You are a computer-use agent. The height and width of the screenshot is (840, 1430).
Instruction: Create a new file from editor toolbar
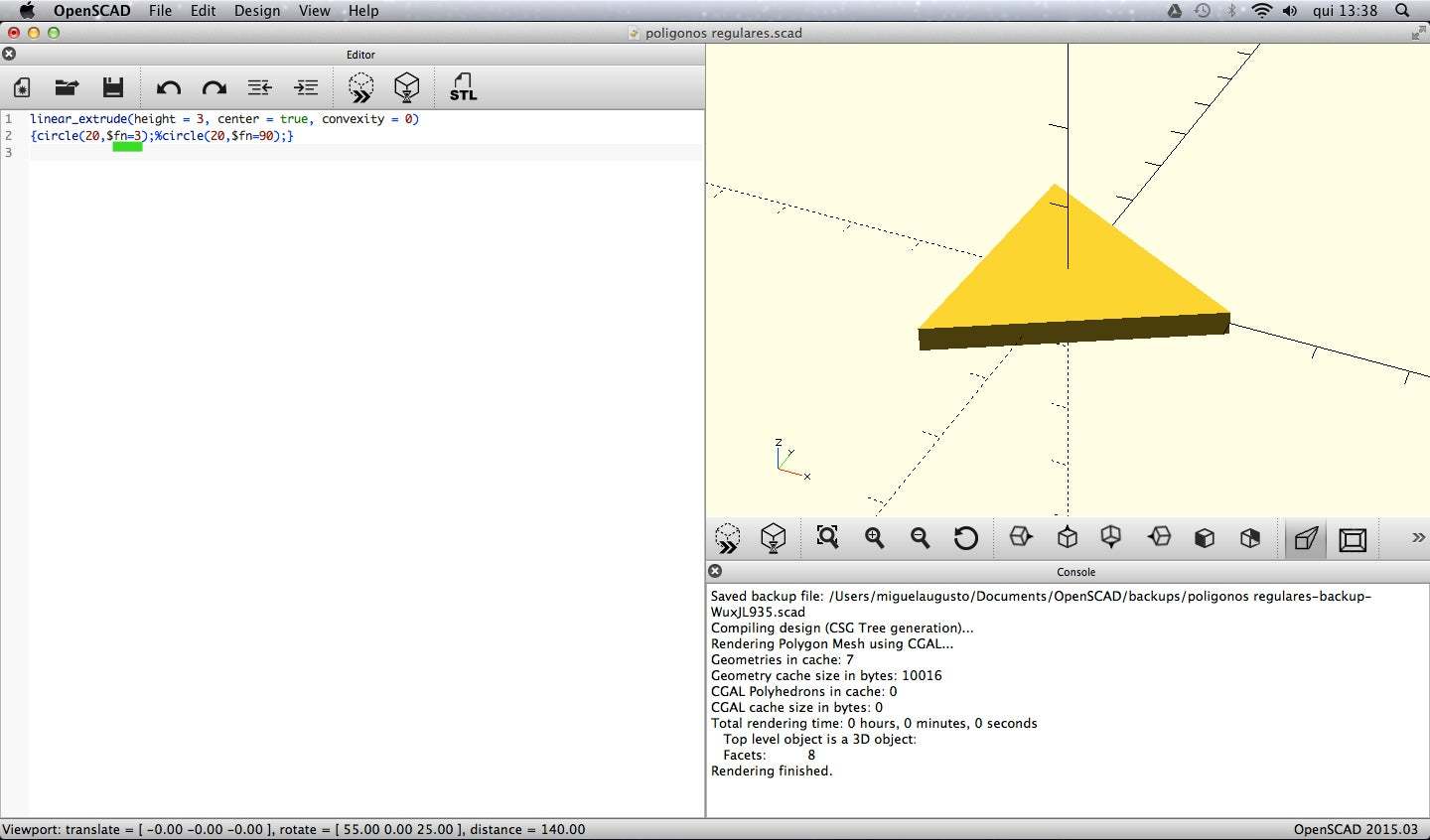[x=22, y=87]
